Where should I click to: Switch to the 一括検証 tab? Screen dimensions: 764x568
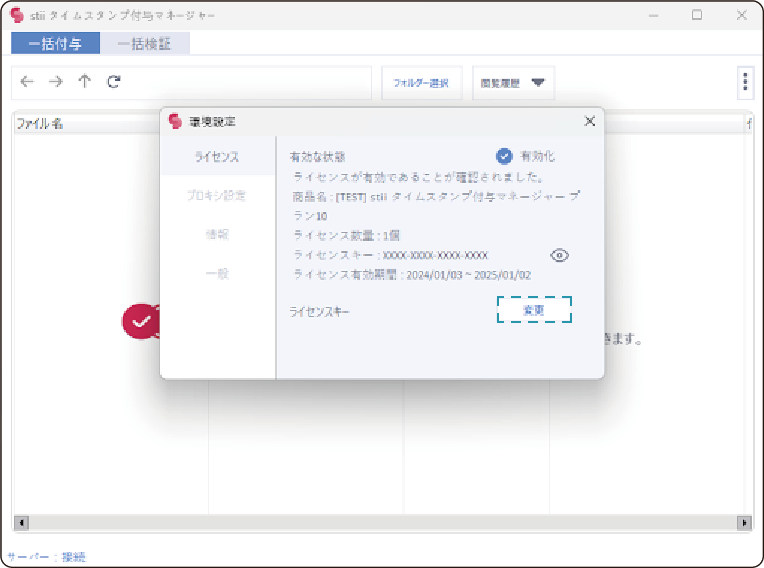pos(144,44)
